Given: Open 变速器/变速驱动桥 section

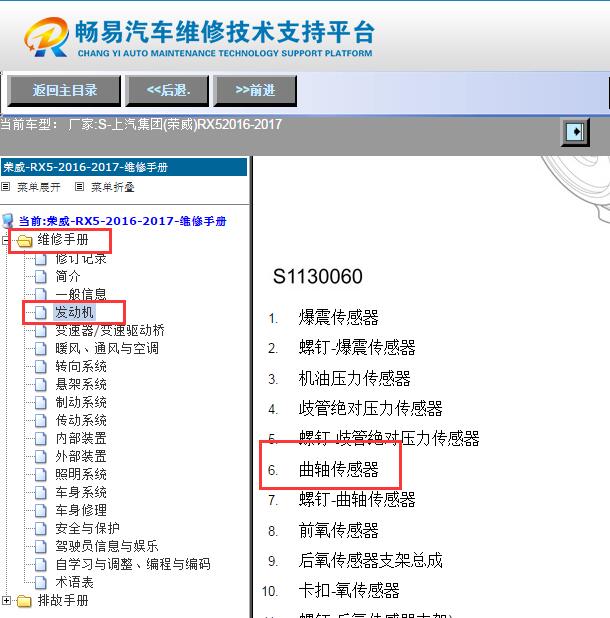Looking at the screenshot, I should tap(110, 330).
